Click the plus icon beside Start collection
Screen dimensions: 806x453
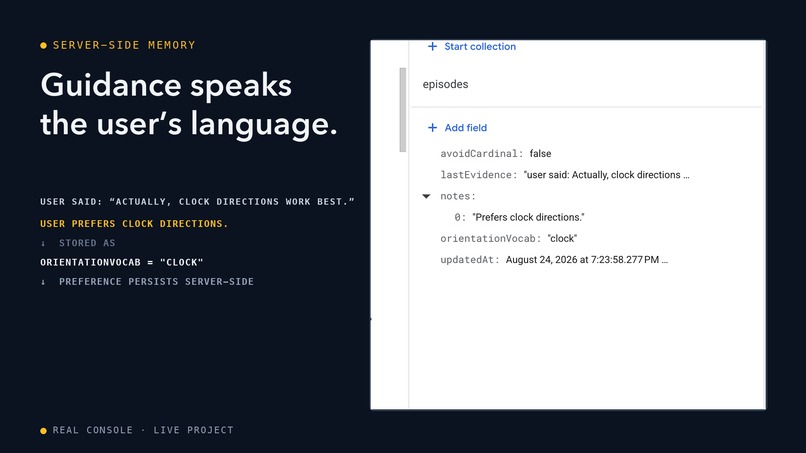[x=433, y=46]
